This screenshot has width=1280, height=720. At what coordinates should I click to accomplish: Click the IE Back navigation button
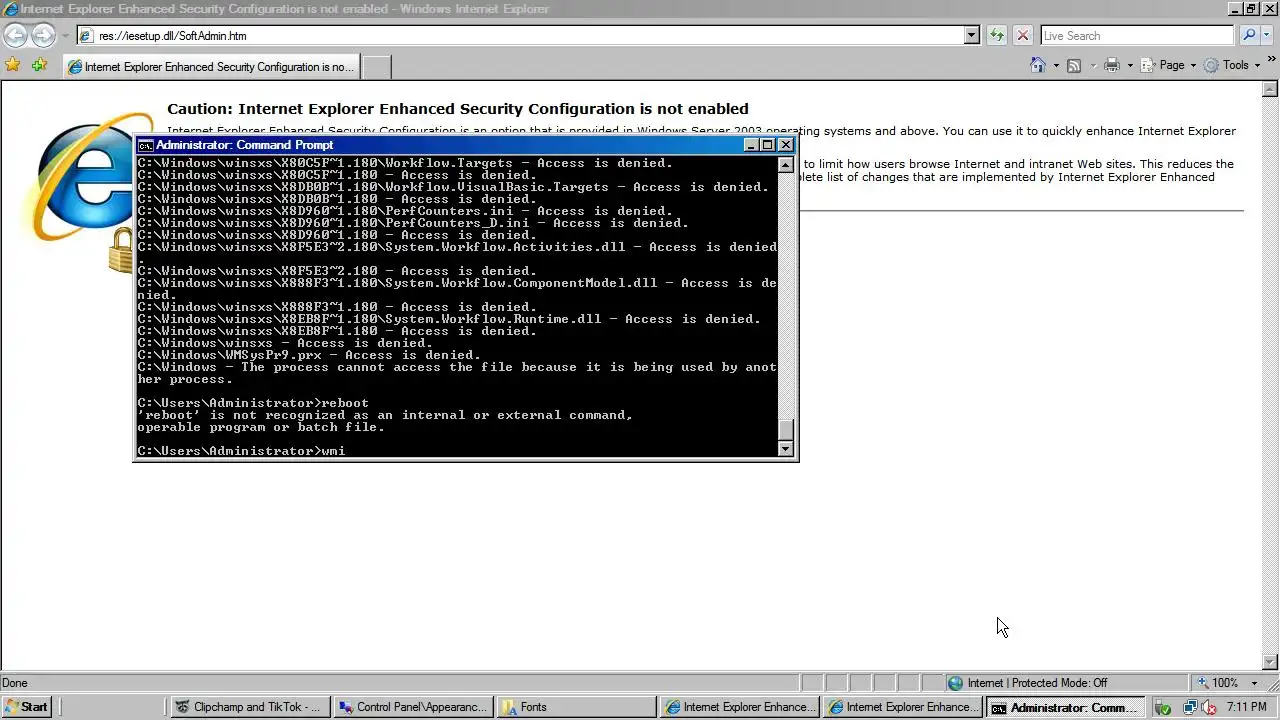pos(15,35)
